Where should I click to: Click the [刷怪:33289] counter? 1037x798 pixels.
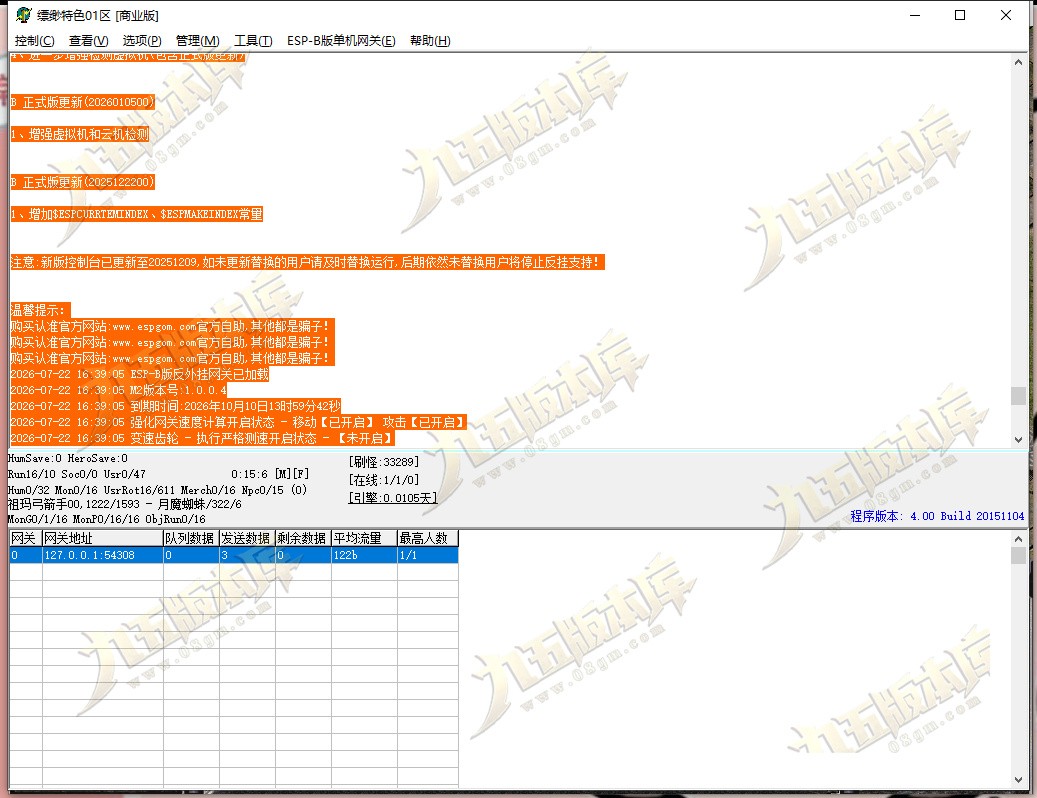click(384, 461)
